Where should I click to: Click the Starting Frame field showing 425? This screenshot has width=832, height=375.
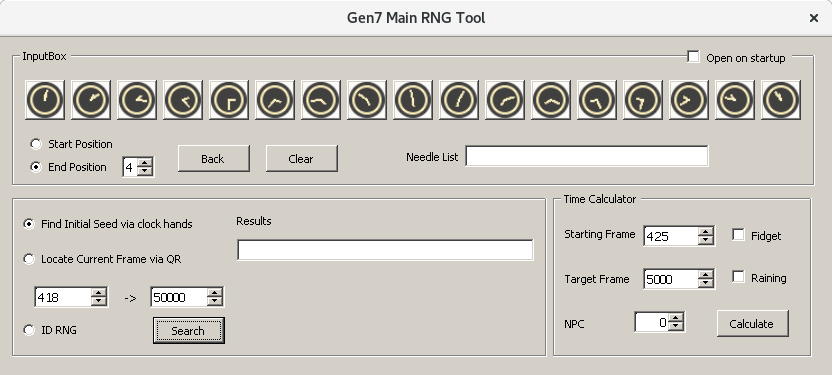[671, 236]
